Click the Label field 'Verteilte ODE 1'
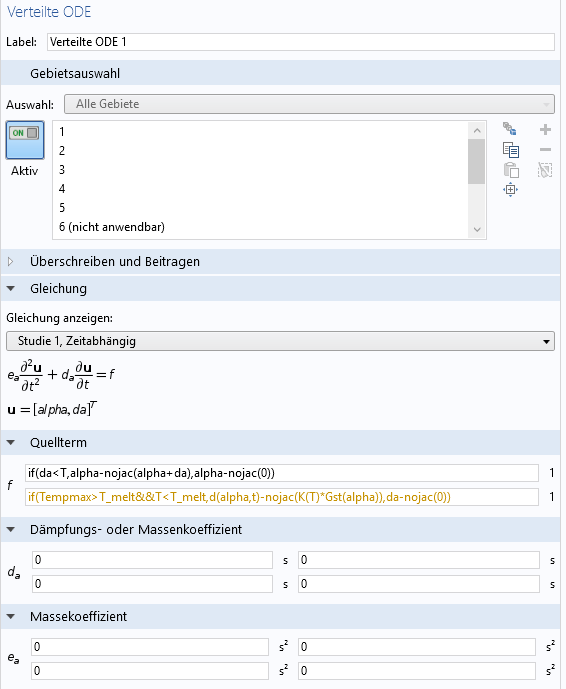The height and width of the screenshot is (689, 566). (x=301, y=42)
